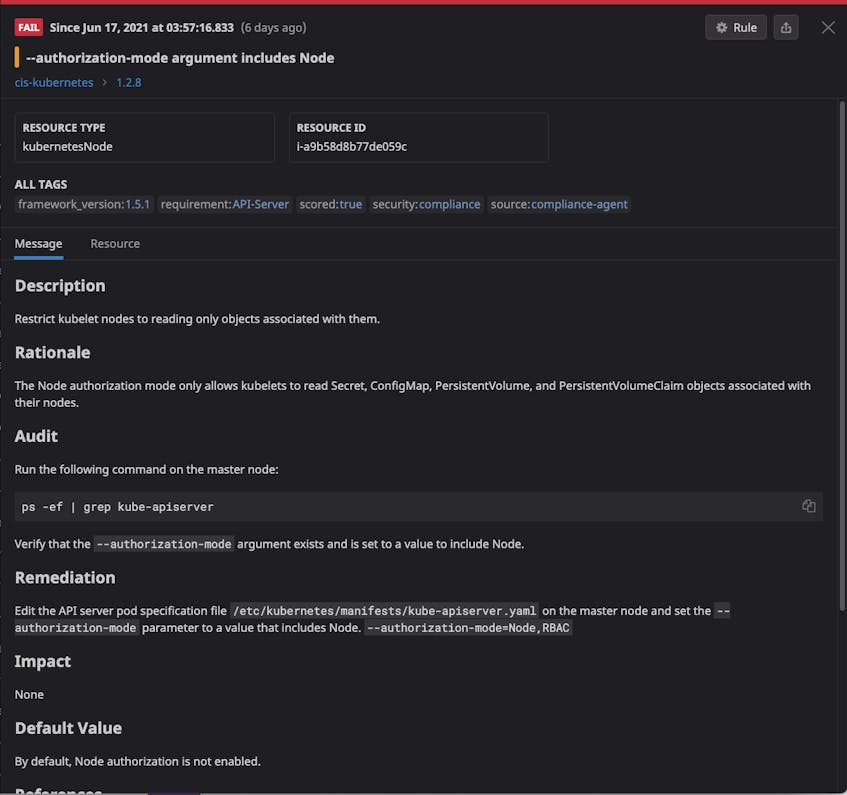Copy the ps -ef grep command
This screenshot has height=795, width=847.
click(809, 506)
